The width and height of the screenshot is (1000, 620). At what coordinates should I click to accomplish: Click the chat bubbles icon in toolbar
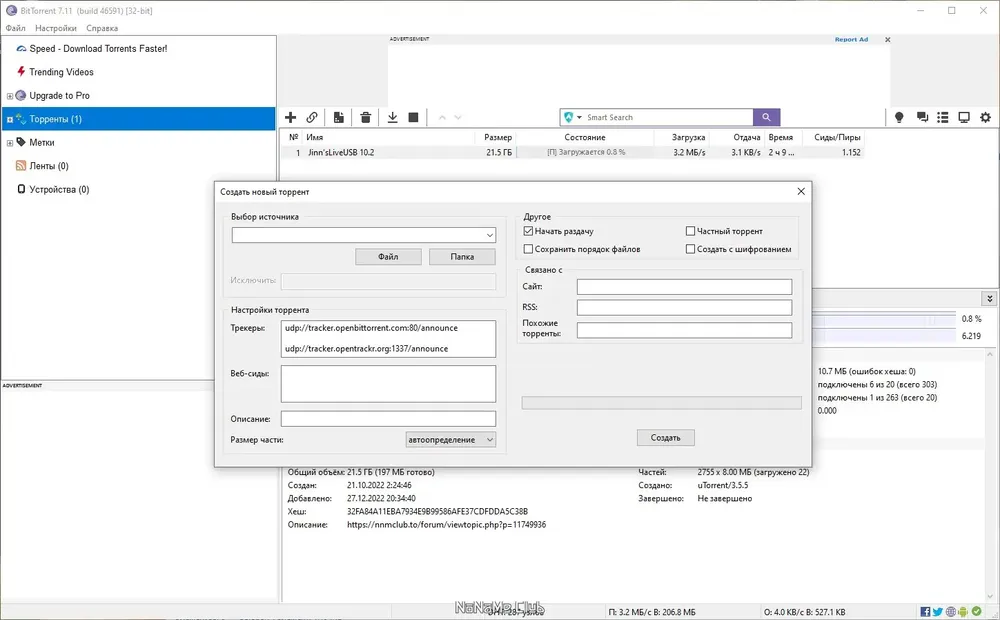tap(922, 117)
